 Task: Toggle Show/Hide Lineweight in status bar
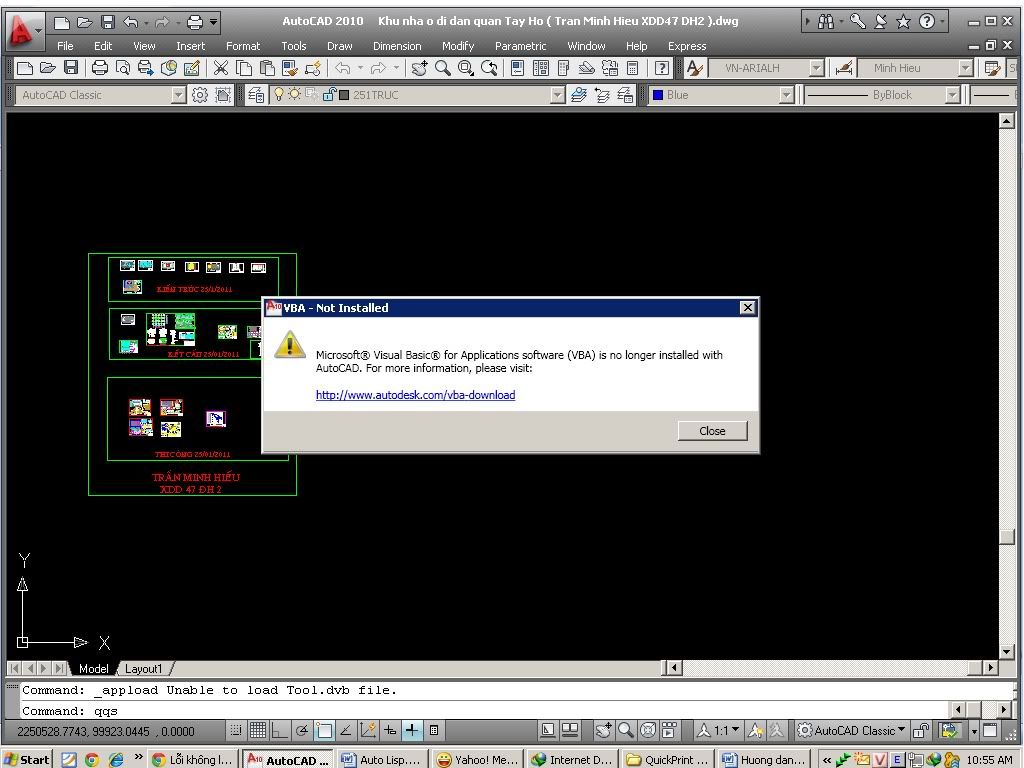point(412,730)
